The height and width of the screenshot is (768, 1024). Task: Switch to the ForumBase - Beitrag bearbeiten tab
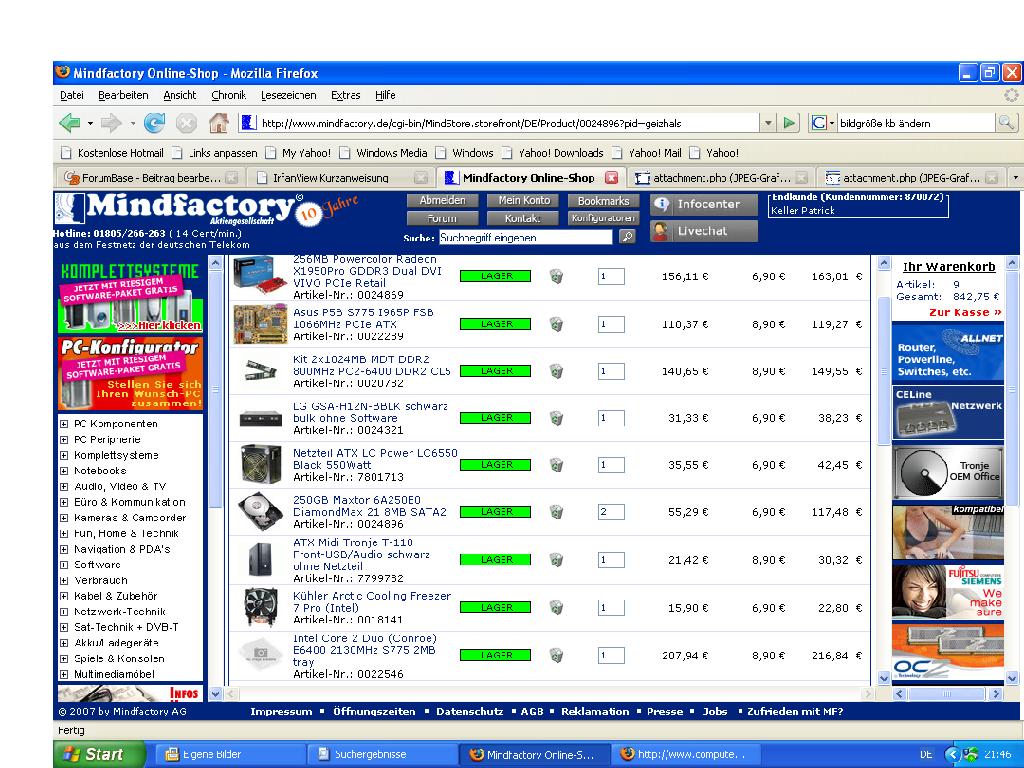click(x=151, y=178)
